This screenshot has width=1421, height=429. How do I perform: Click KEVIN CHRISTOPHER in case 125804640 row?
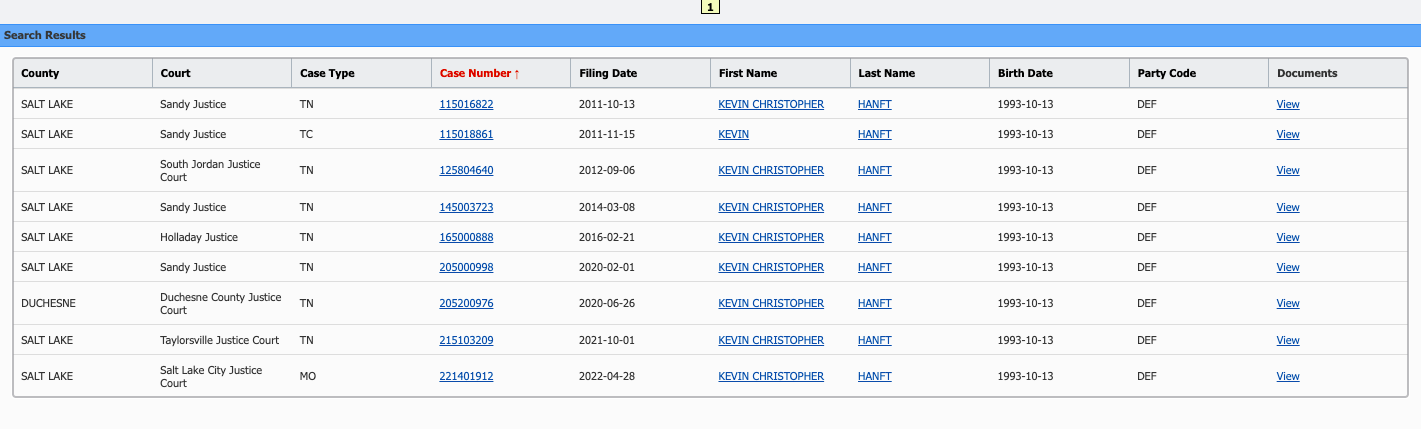click(771, 170)
